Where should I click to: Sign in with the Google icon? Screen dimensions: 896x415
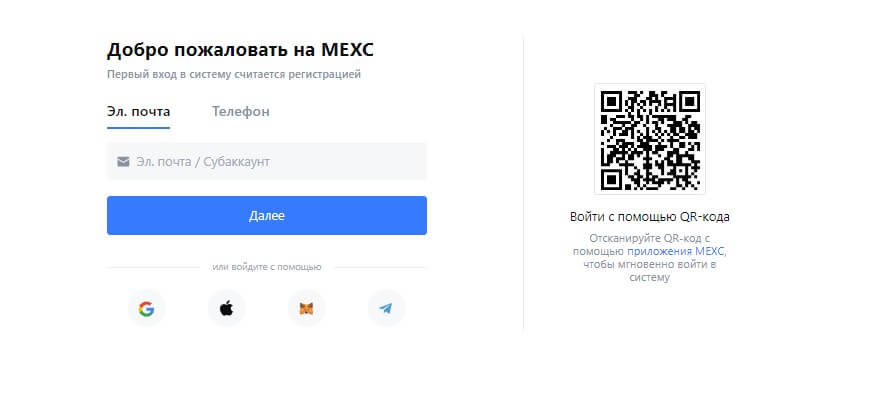pos(146,309)
